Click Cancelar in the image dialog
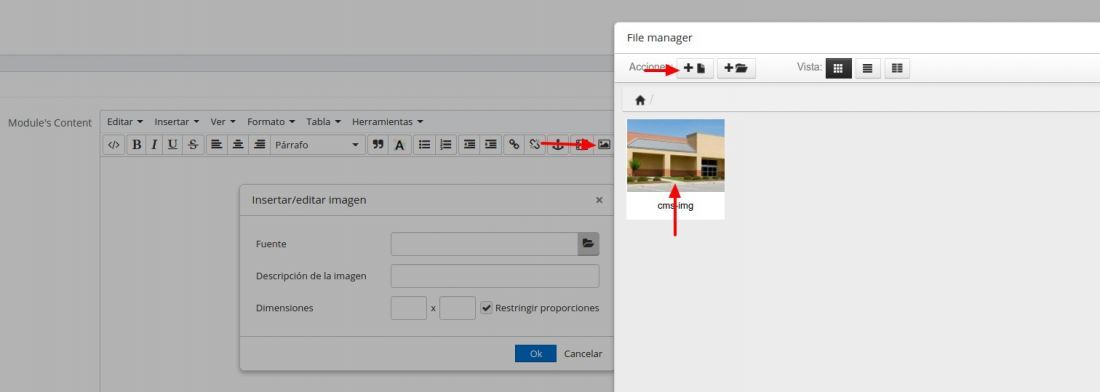Screen dimensions: 1100x392 click(x=583, y=353)
